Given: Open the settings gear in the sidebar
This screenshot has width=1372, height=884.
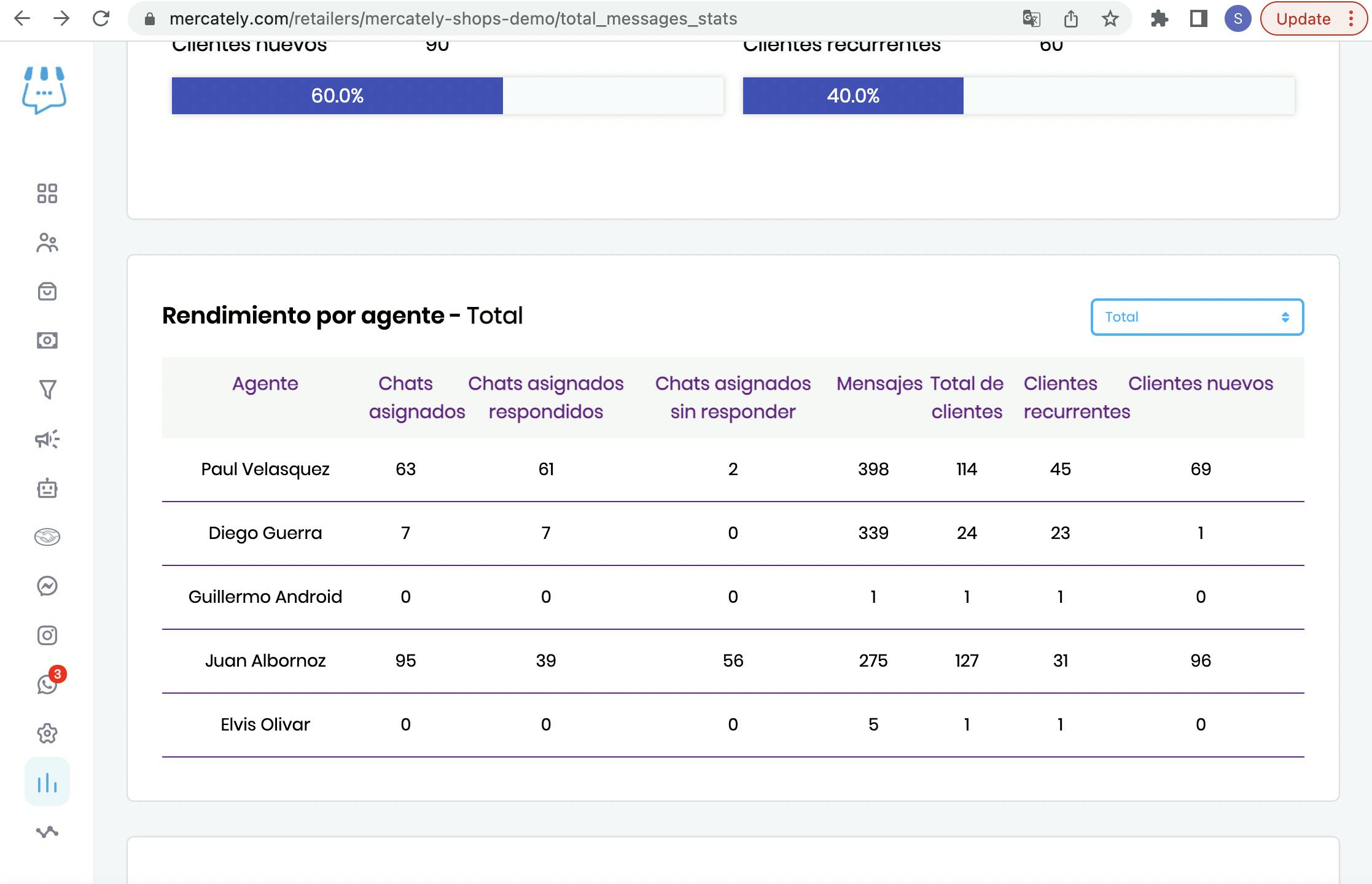Looking at the screenshot, I should [47, 734].
